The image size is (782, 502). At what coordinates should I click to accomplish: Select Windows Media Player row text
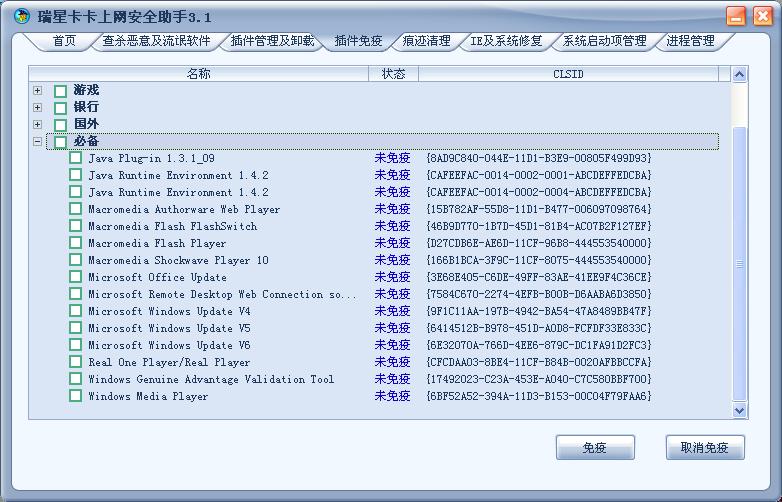coord(148,396)
